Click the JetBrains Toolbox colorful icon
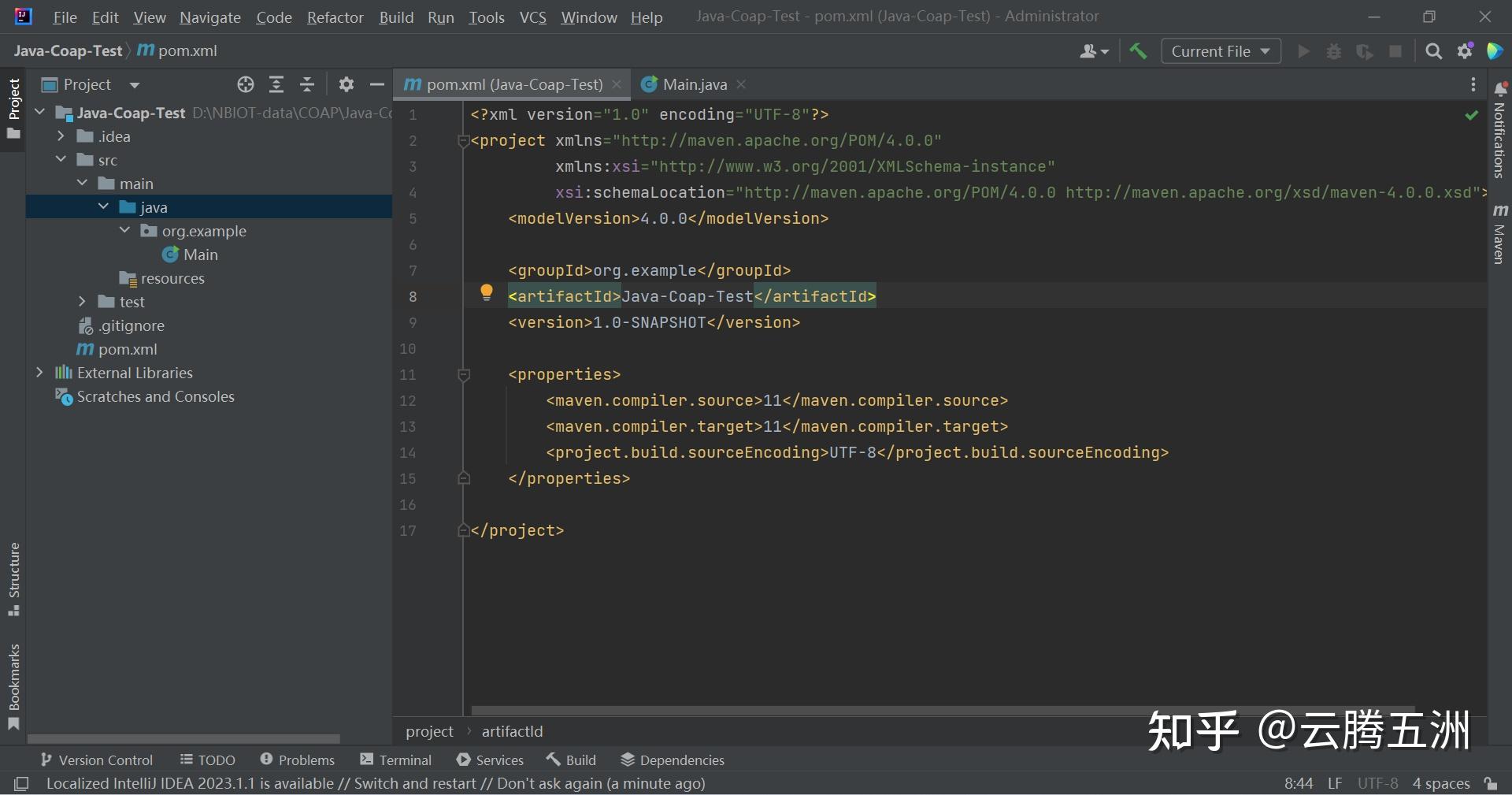 click(1494, 51)
